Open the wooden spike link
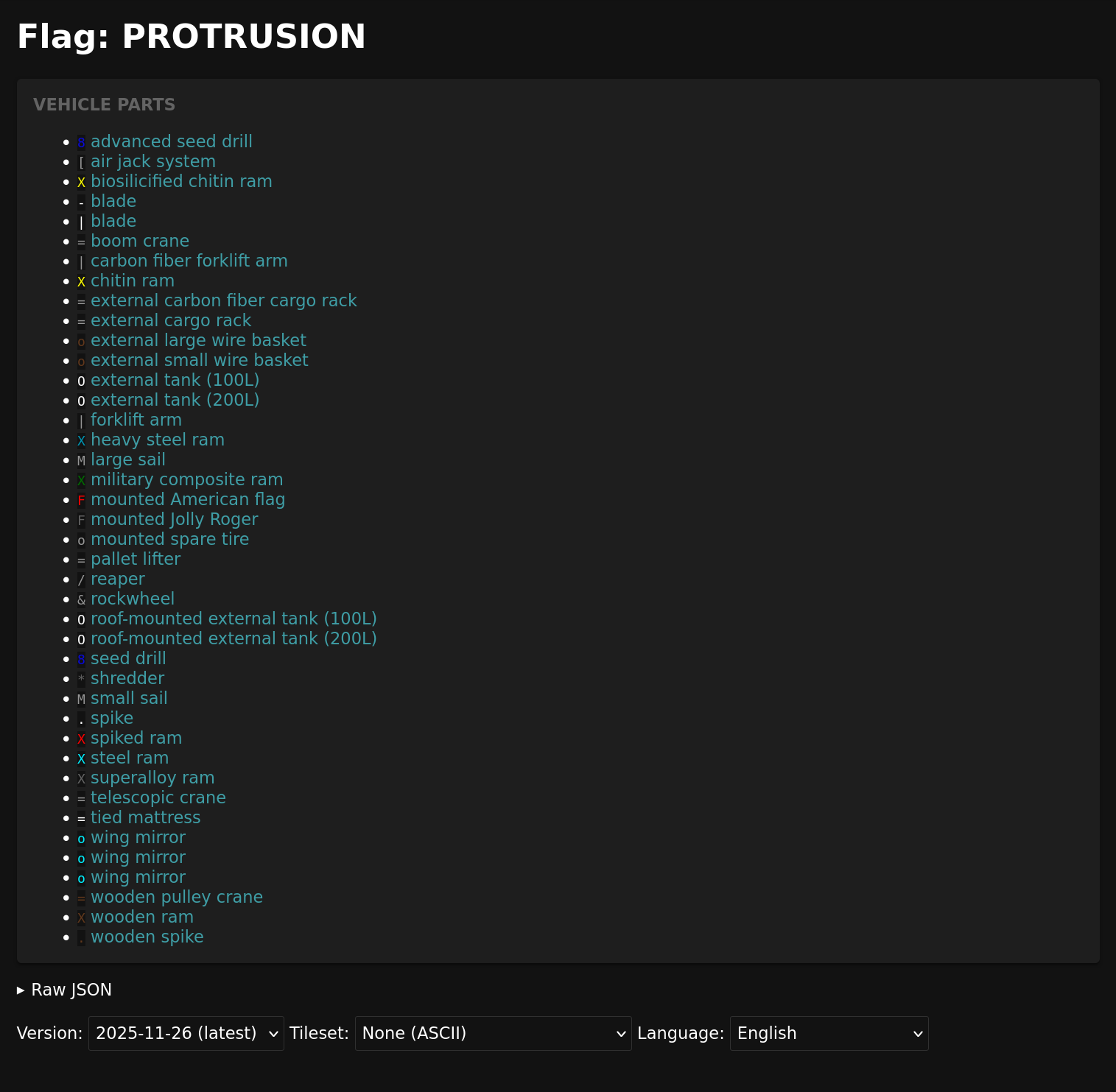1116x1092 pixels. pos(147,937)
